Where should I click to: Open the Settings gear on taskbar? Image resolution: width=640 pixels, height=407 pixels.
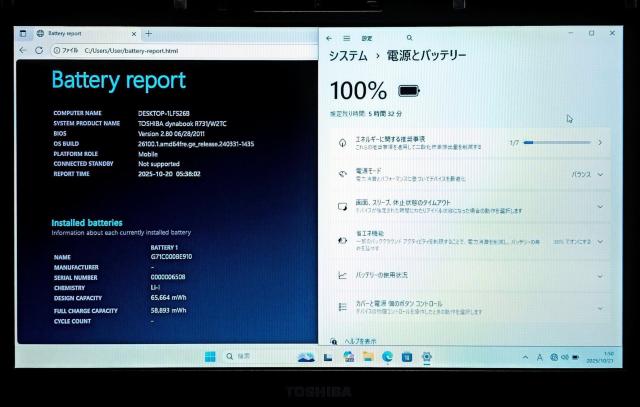427,357
